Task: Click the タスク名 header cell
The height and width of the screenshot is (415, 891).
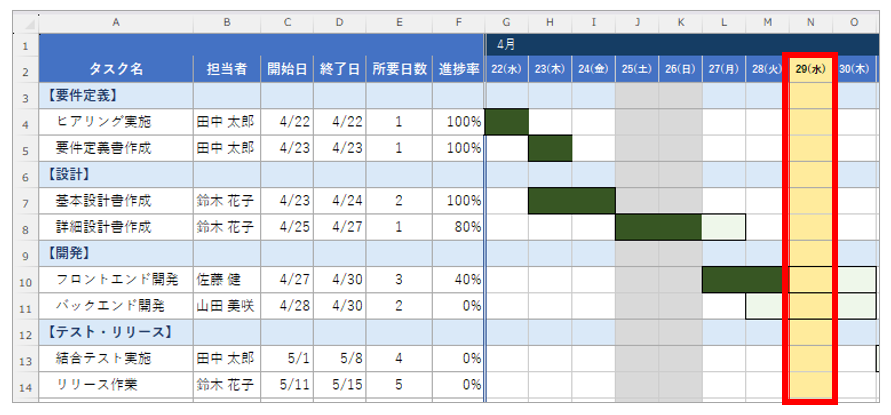Action: (116, 69)
